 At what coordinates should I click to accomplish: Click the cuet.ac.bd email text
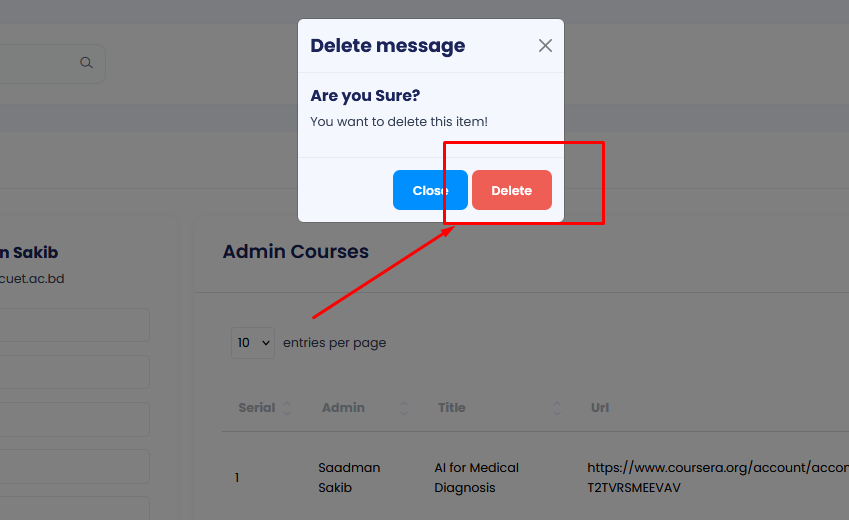(32, 279)
